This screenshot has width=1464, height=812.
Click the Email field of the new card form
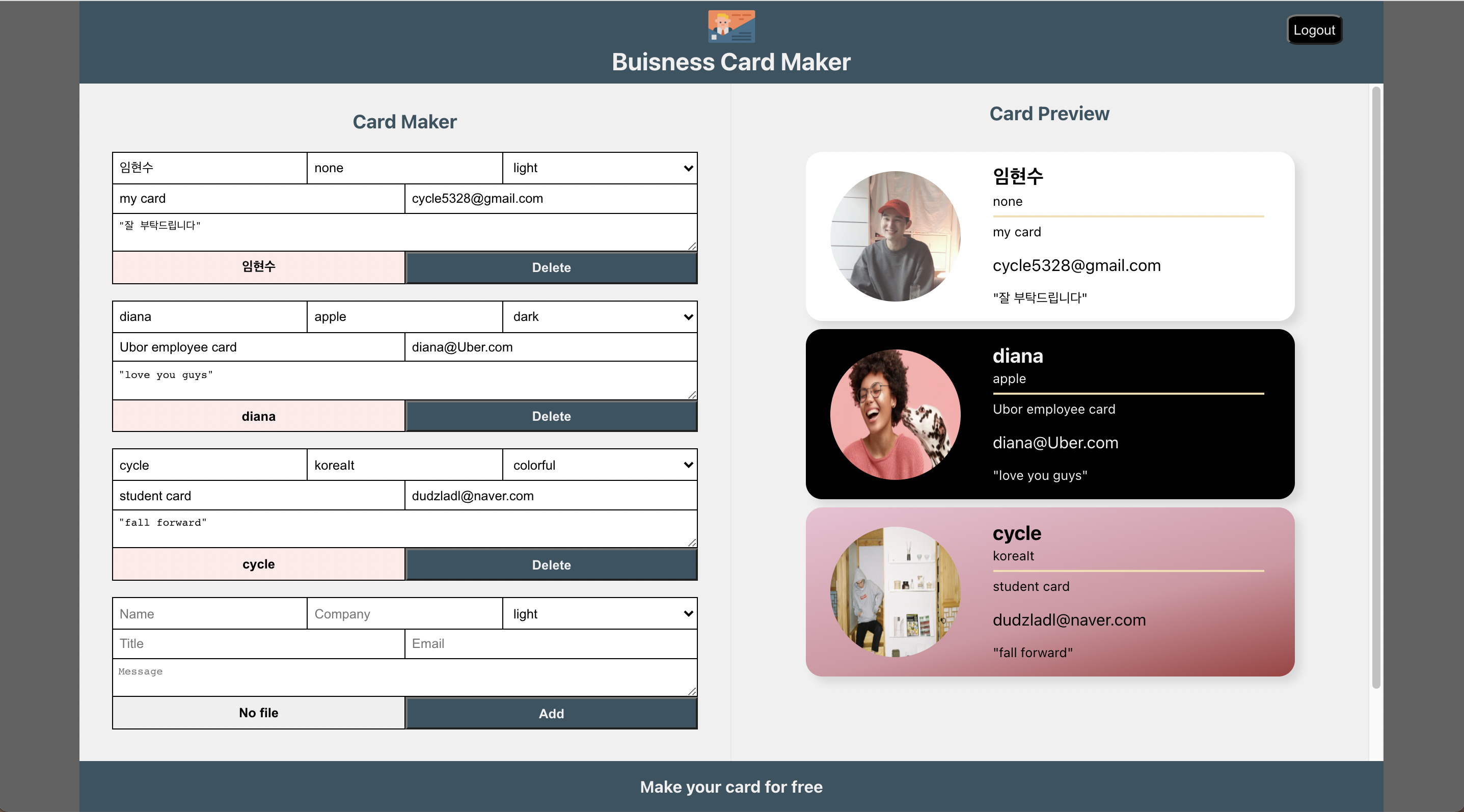coord(551,644)
